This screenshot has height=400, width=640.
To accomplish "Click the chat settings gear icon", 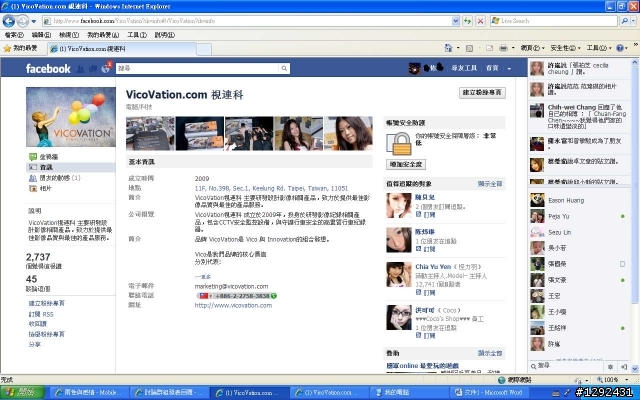I will [x=610, y=367].
